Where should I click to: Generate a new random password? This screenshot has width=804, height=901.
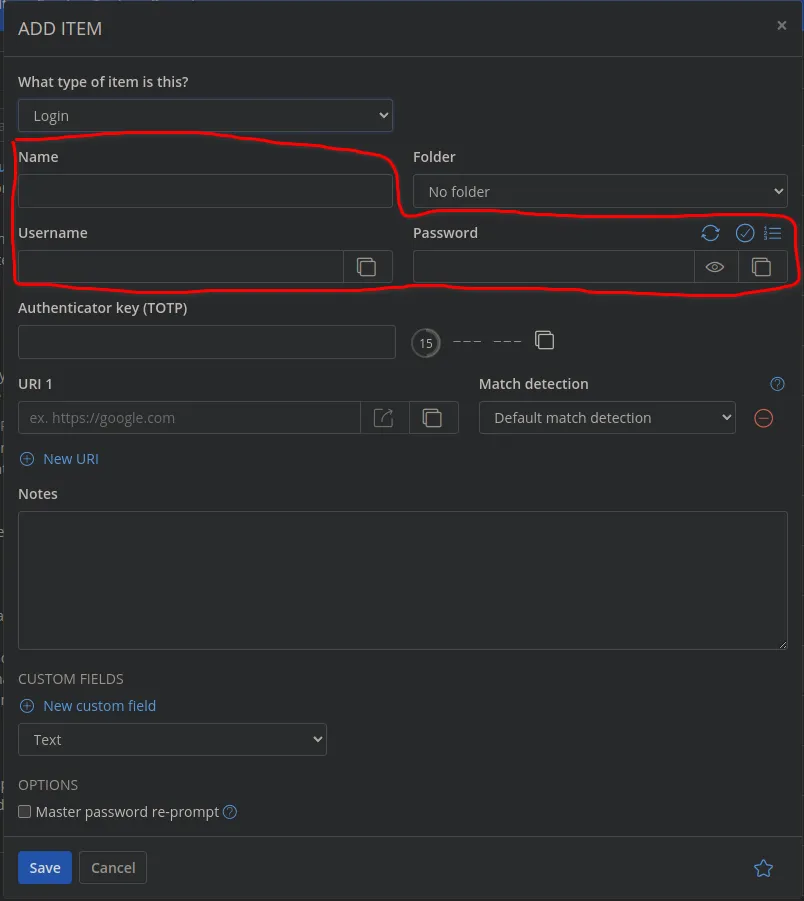[711, 233]
